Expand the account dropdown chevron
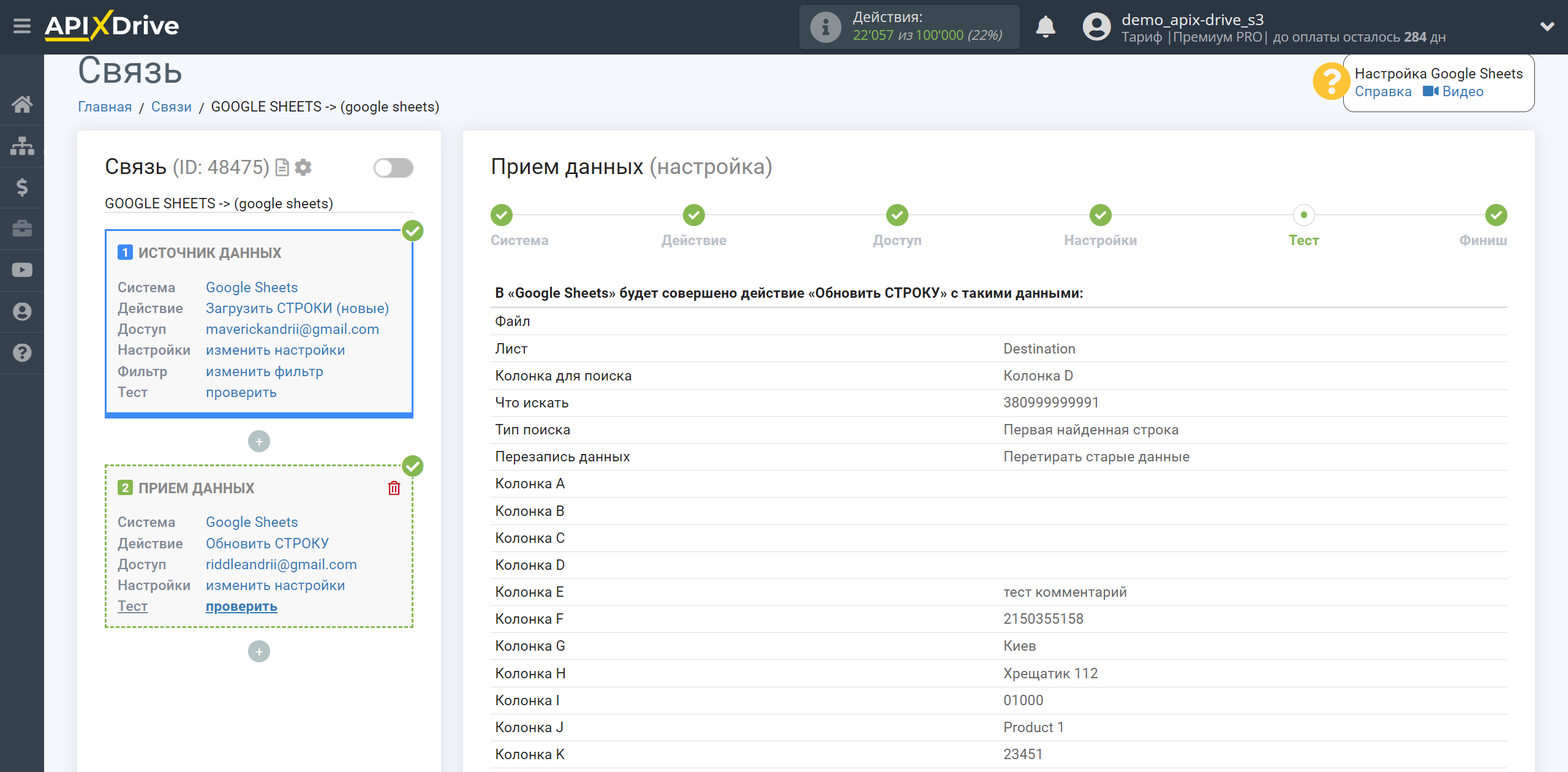Screen dimensions: 1568x772 pyautogui.click(x=1547, y=26)
